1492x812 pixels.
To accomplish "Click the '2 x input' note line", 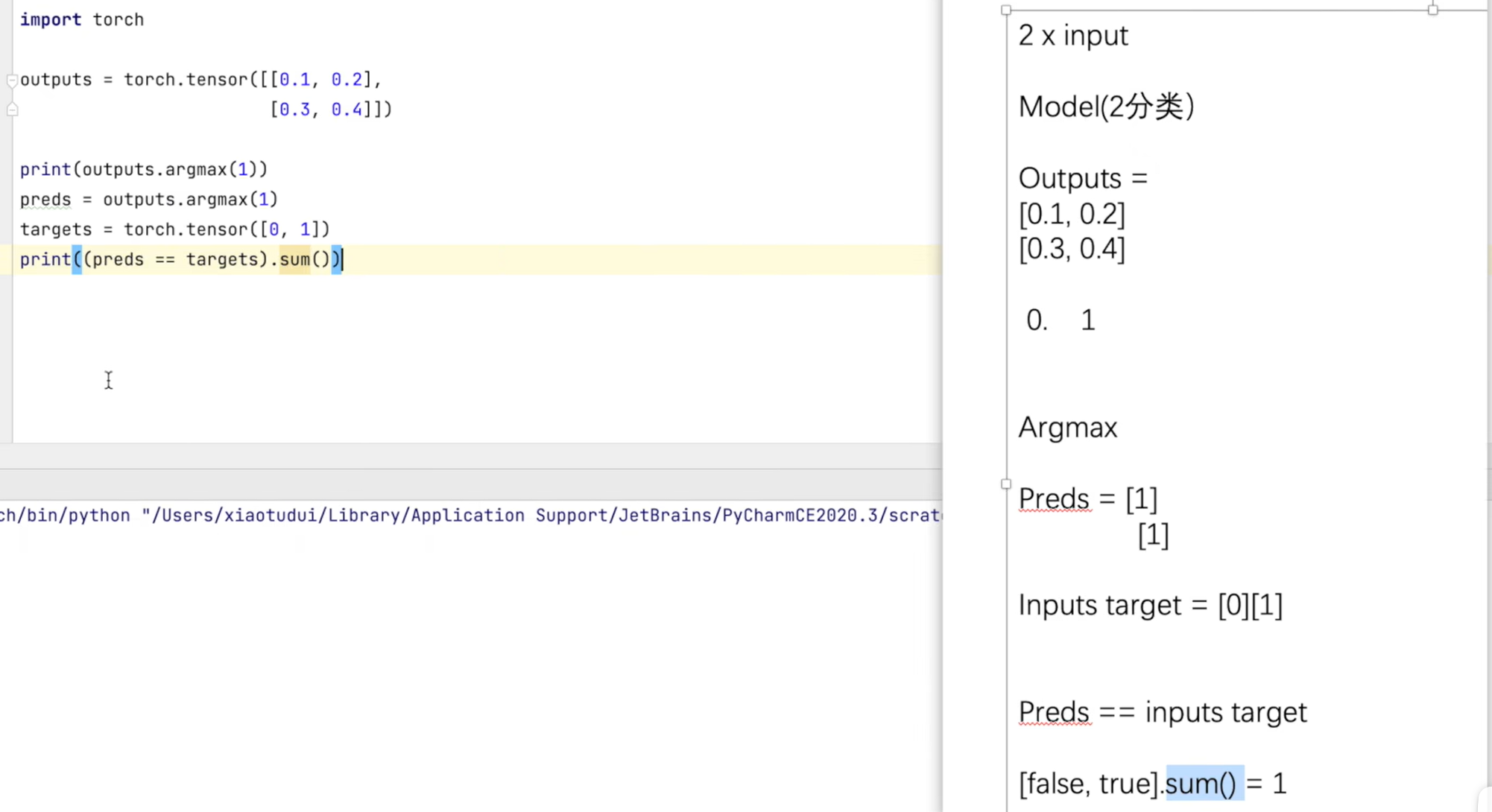I will 1072,36.
